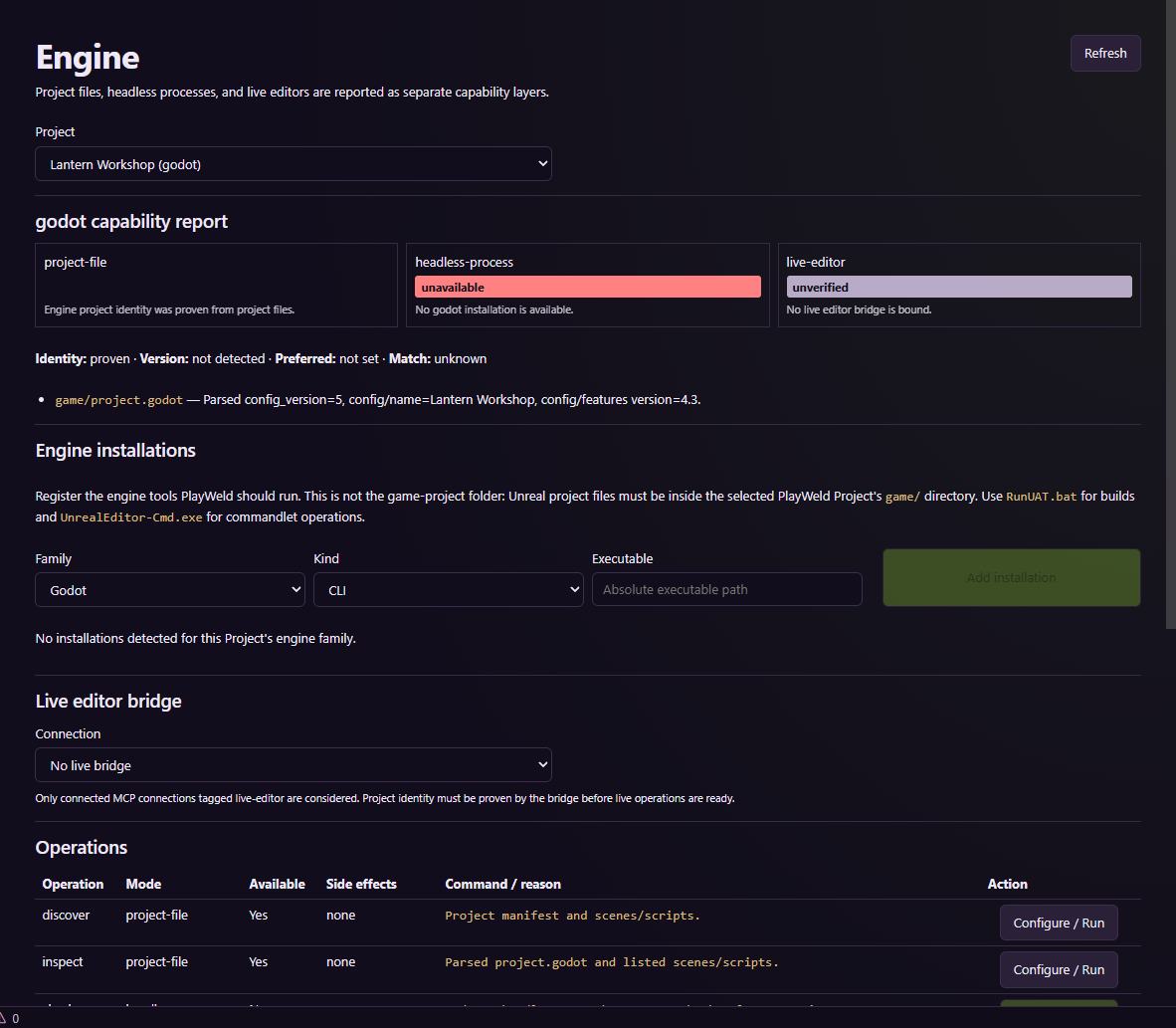Click the warning icon in the status bar
The width and height of the screenshot is (1176, 1028).
pyautogui.click(x=3, y=1018)
